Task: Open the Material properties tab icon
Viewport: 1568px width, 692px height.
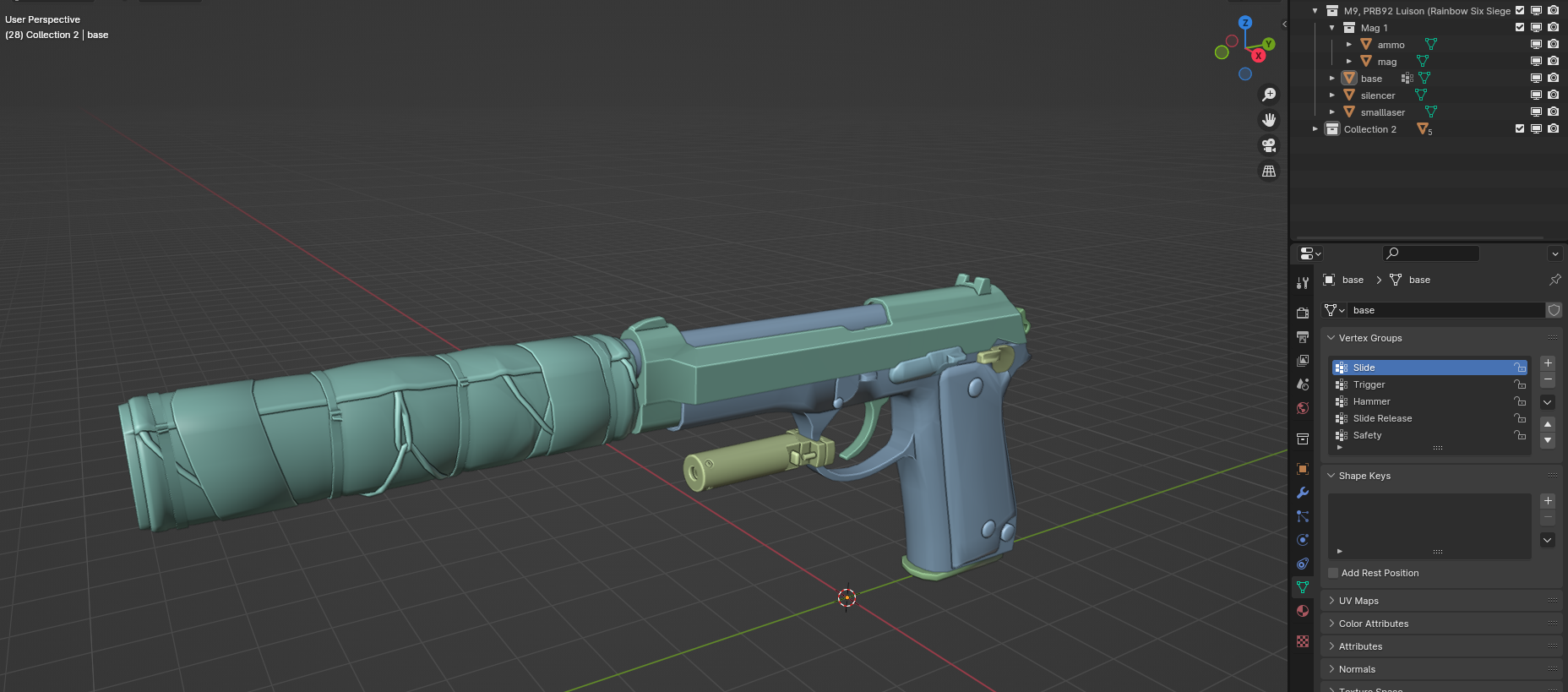Action: [1303, 611]
